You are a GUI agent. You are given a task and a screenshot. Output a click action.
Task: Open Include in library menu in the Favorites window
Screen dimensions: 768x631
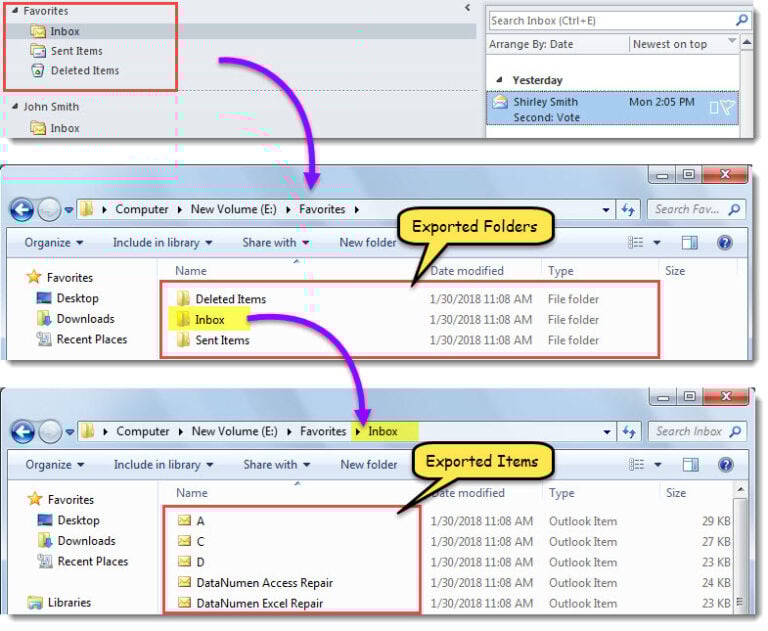[x=162, y=243]
